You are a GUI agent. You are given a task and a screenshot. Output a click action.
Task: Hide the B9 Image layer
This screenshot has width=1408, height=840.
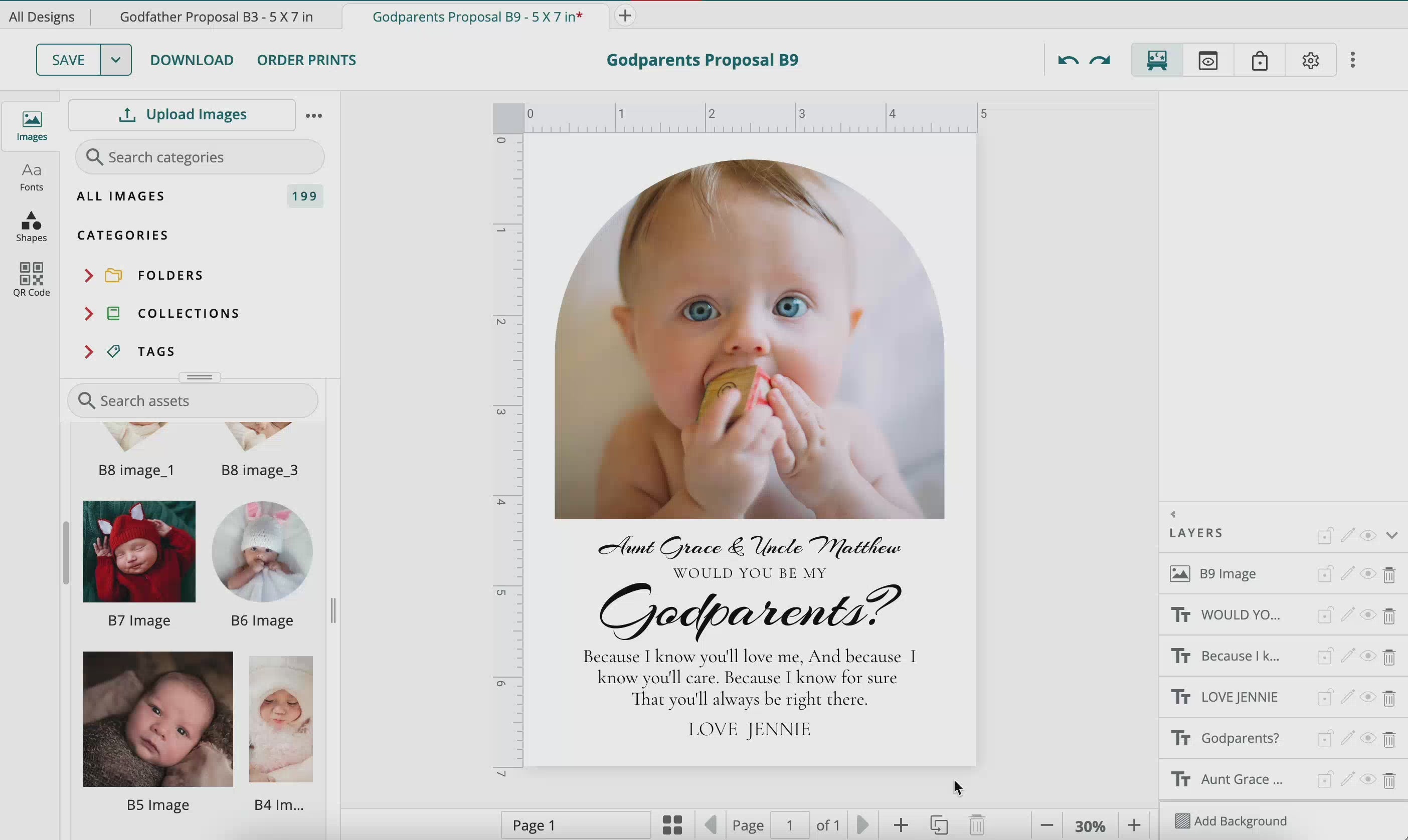pyautogui.click(x=1368, y=574)
